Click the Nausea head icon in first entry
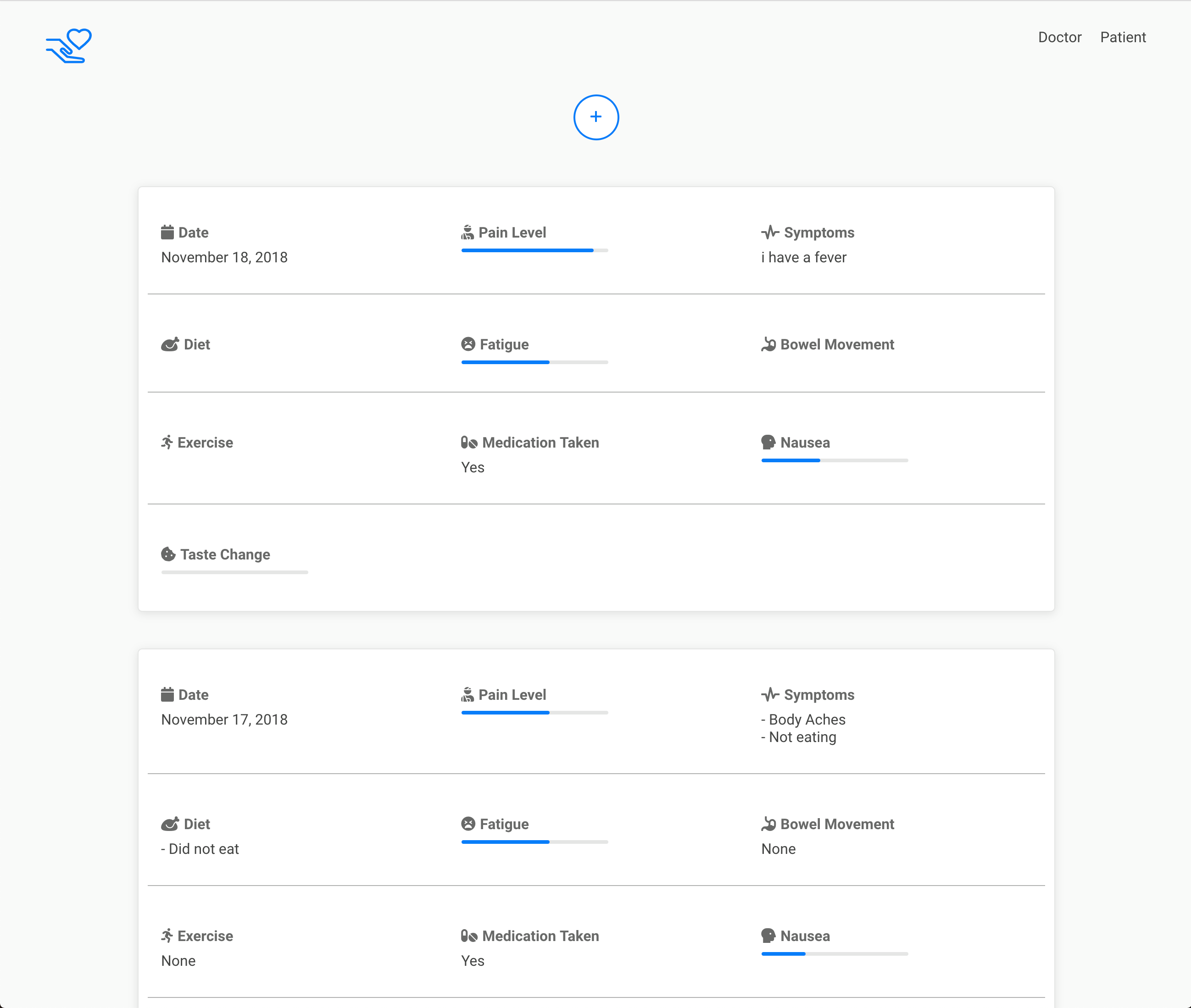Image resolution: width=1191 pixels, height=1008 pixels. pos(768,442)
